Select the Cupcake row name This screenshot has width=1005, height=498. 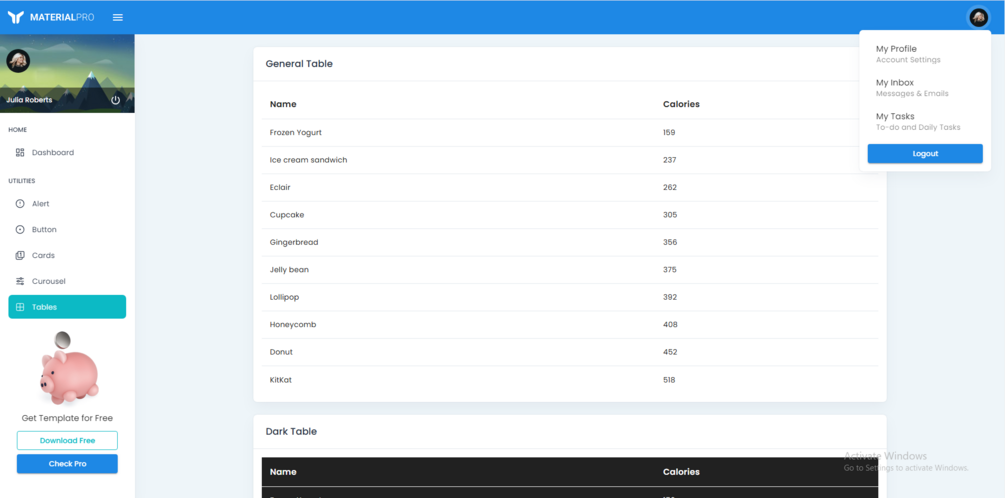(x=287, y=215)
